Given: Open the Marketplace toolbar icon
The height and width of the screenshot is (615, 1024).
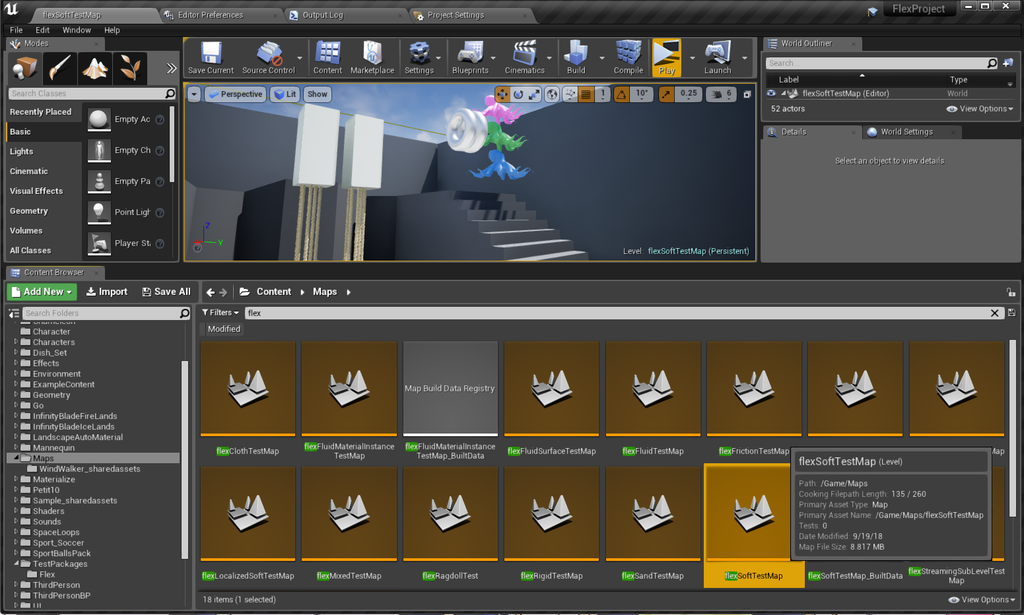Looking at the screenshot, I should tap(372, 57).
